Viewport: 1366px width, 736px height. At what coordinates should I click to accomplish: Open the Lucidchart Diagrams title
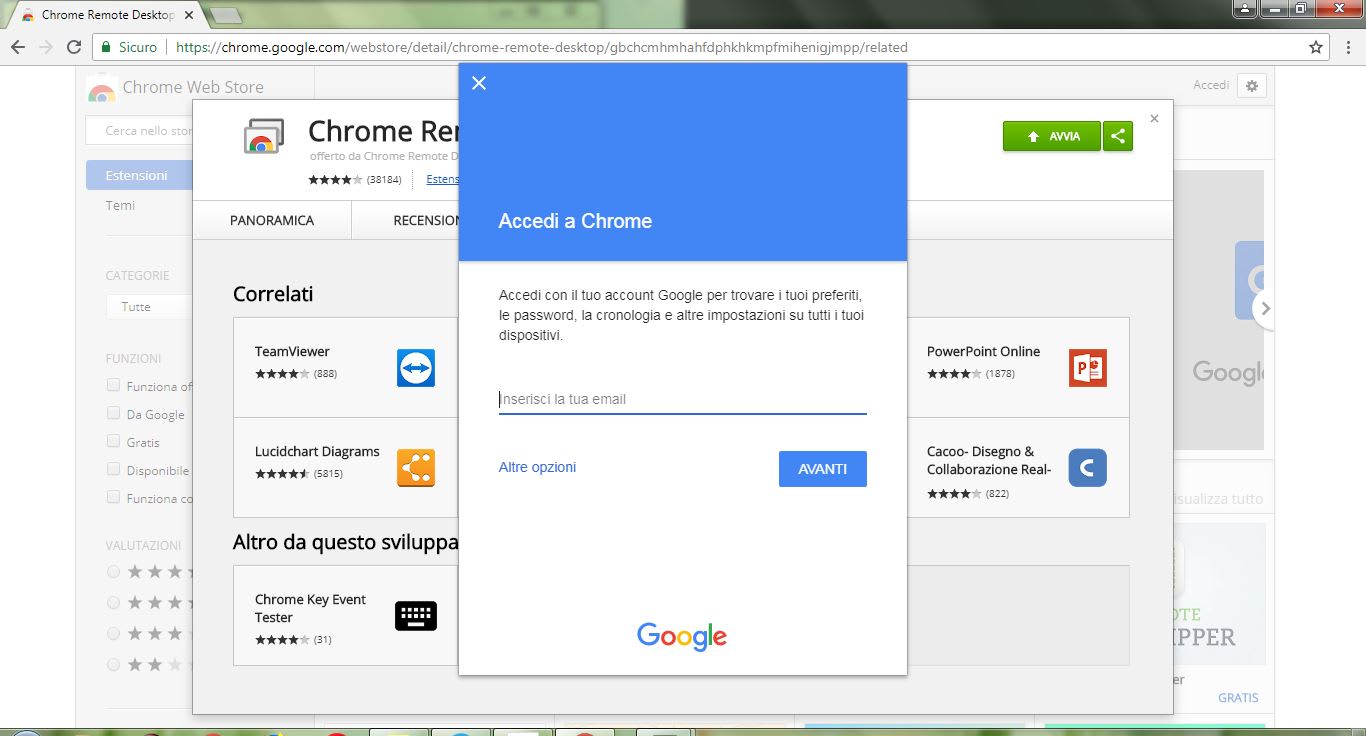pyautogui.click(x=317, y=451)
